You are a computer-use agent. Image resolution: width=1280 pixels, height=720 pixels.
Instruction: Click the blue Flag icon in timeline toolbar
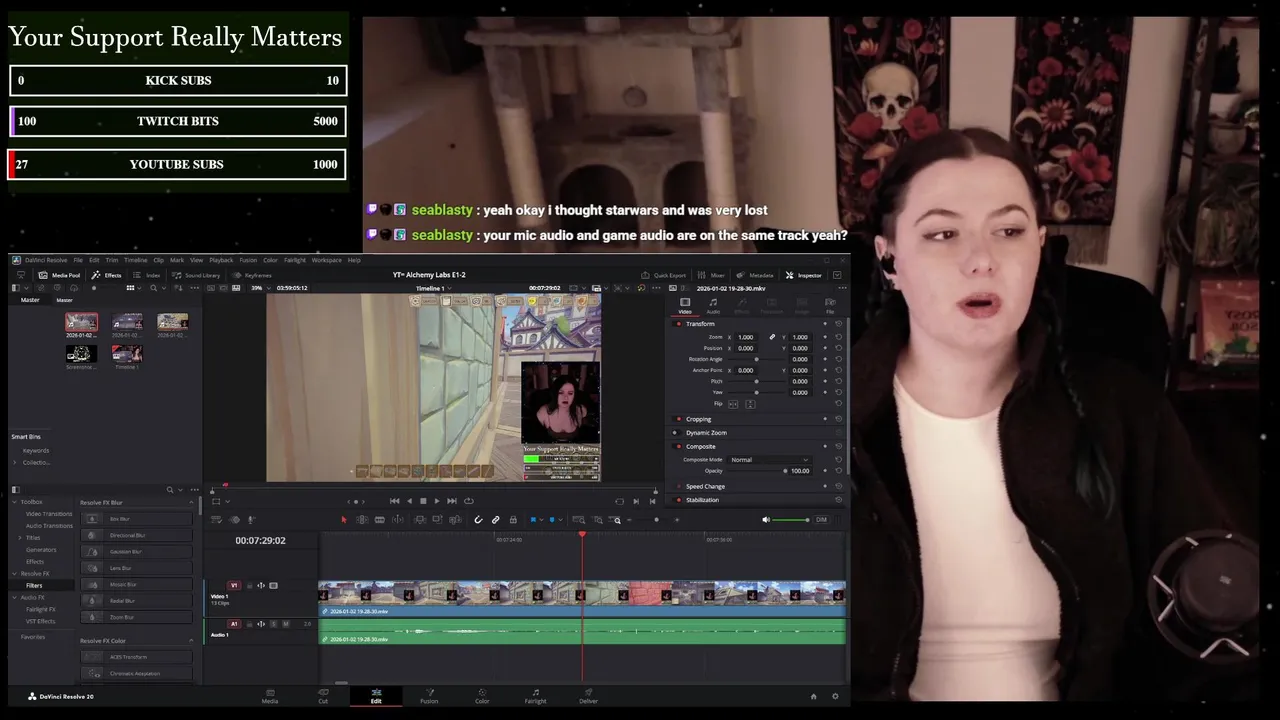[x=533, y=520]
